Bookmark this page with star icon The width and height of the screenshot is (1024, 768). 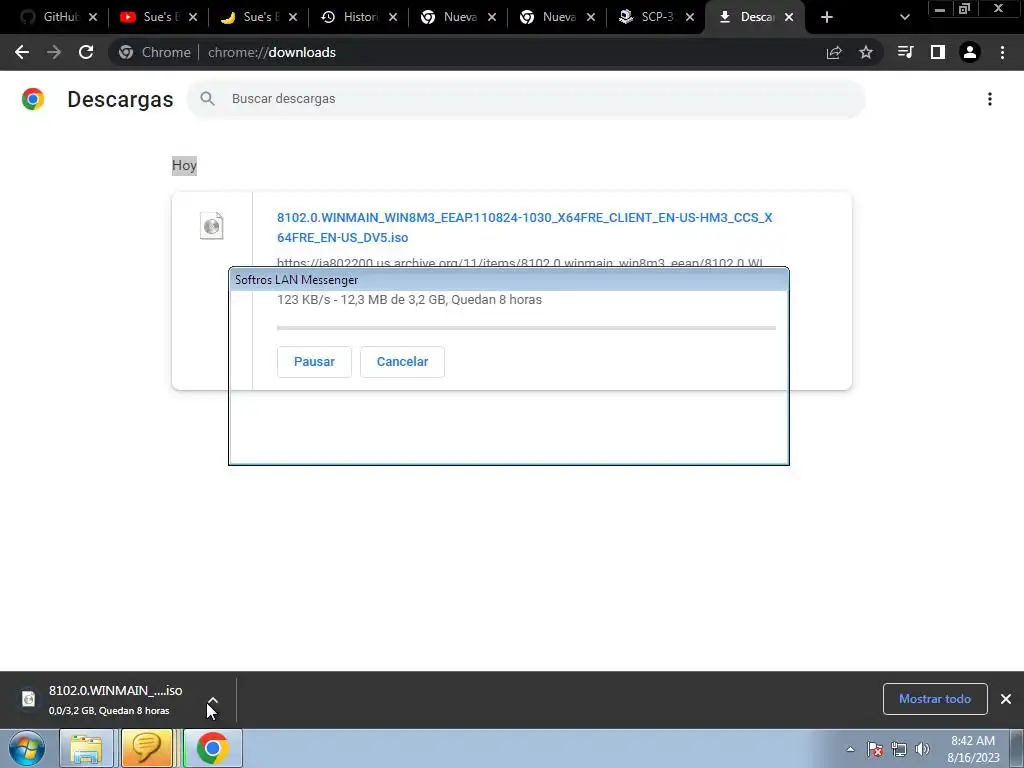pyautogui.click(x=866, y=52)
